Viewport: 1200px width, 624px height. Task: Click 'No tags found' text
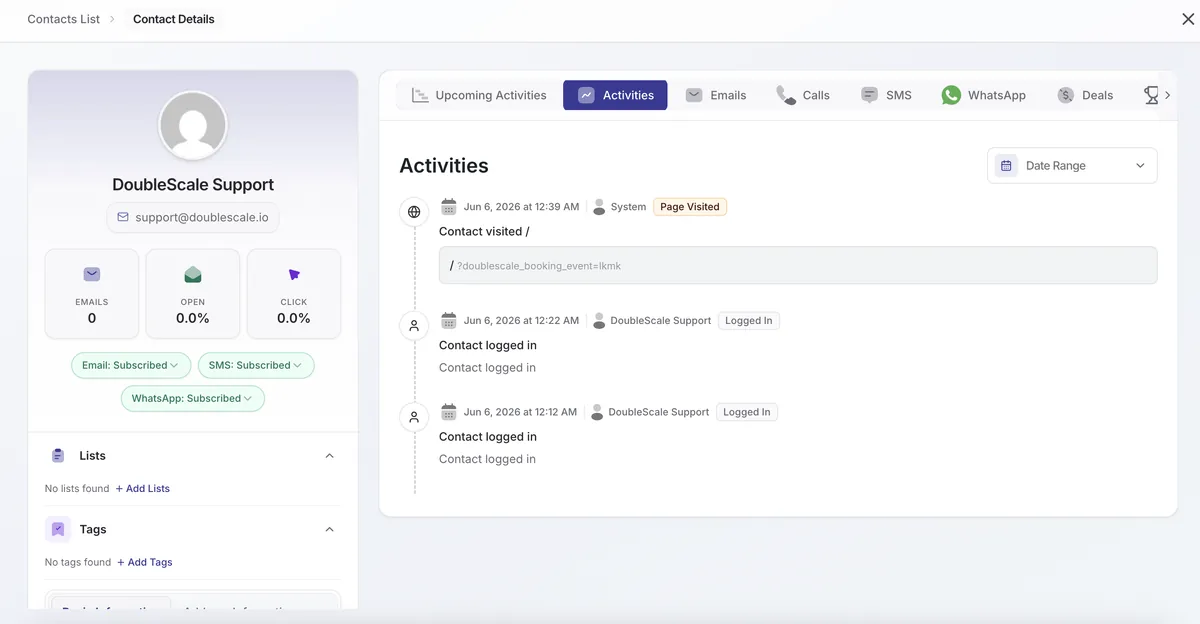[78, 563]
